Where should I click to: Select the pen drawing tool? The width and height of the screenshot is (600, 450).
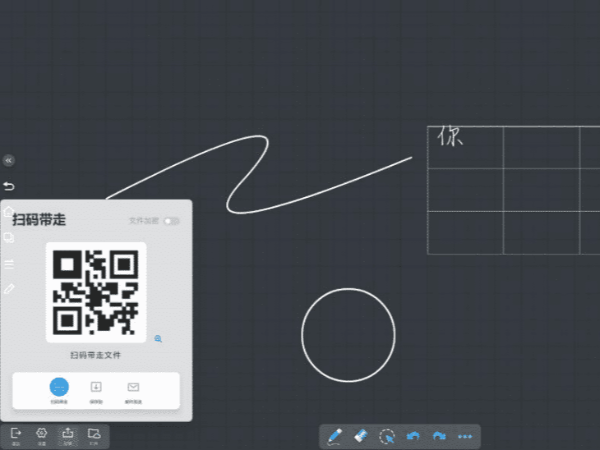[335, 436]
